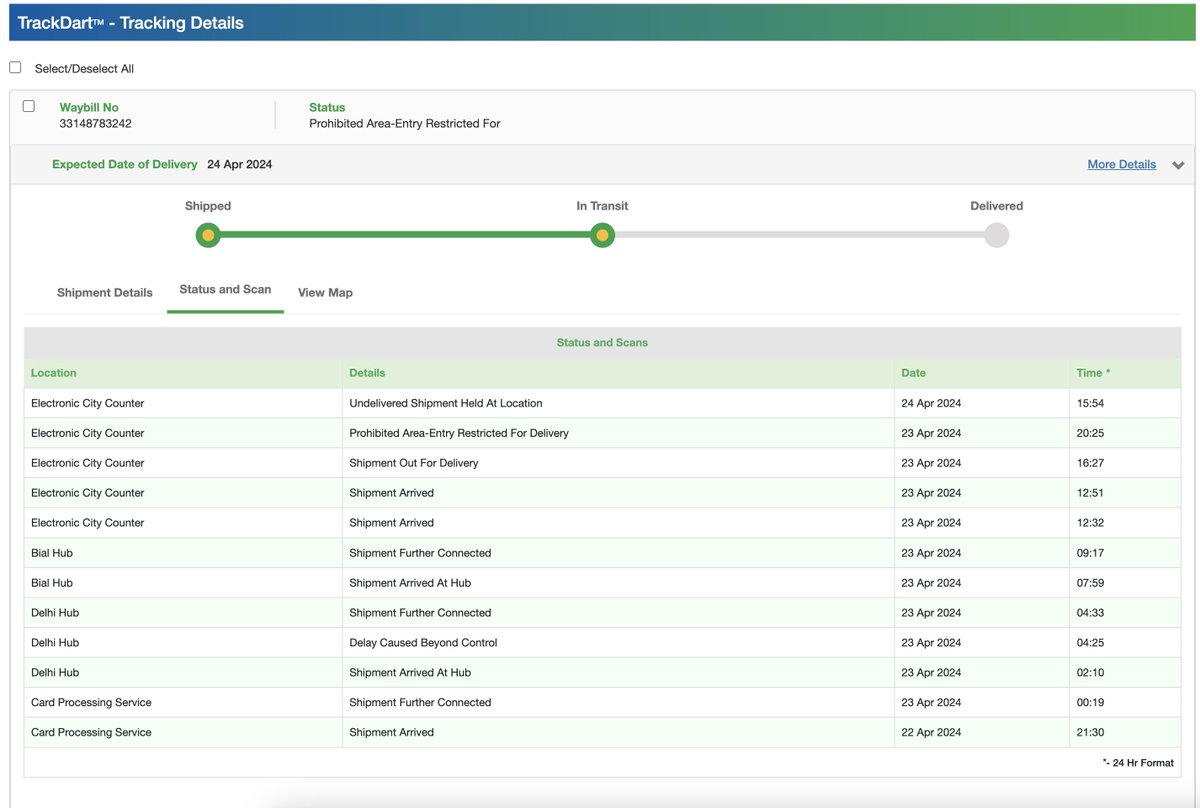The height and width of the screenshot is (808, 1200).
Task: Select Prohibited Area-Entry Restricted For Delivery entry
Action: (459, 433)
